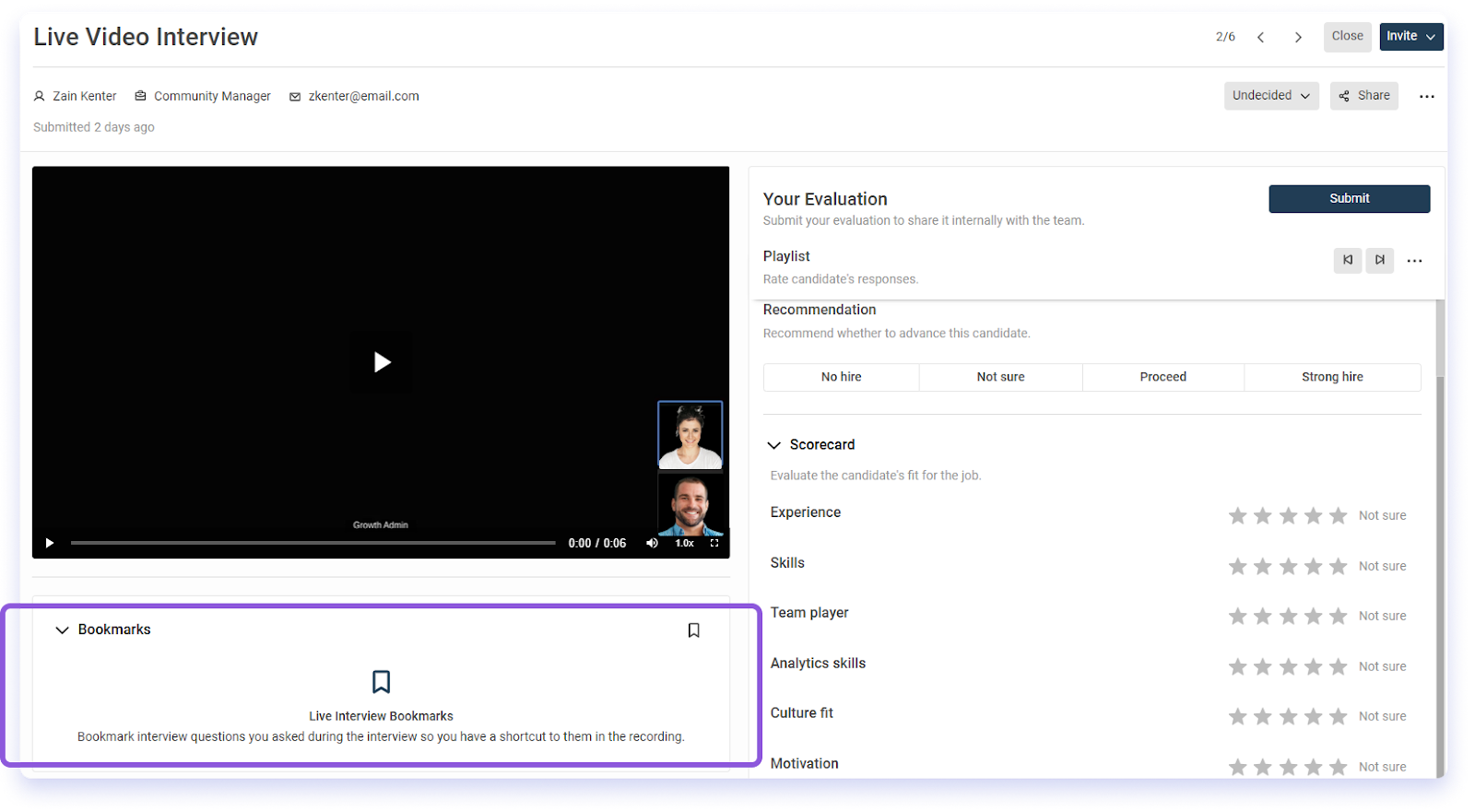This screenshot has height=812, width=1475.
Task: Open the Invite dropdown menu
Action: 1410,37
